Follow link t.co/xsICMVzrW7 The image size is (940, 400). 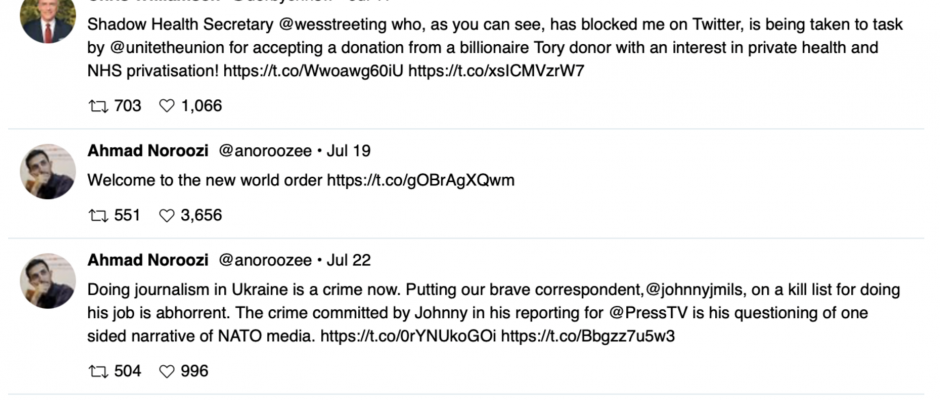(x=496, y=71)
